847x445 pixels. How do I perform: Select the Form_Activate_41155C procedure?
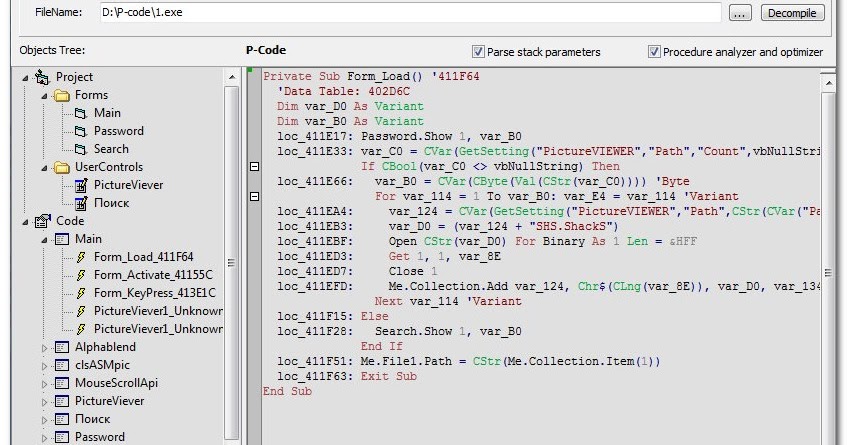153,275
